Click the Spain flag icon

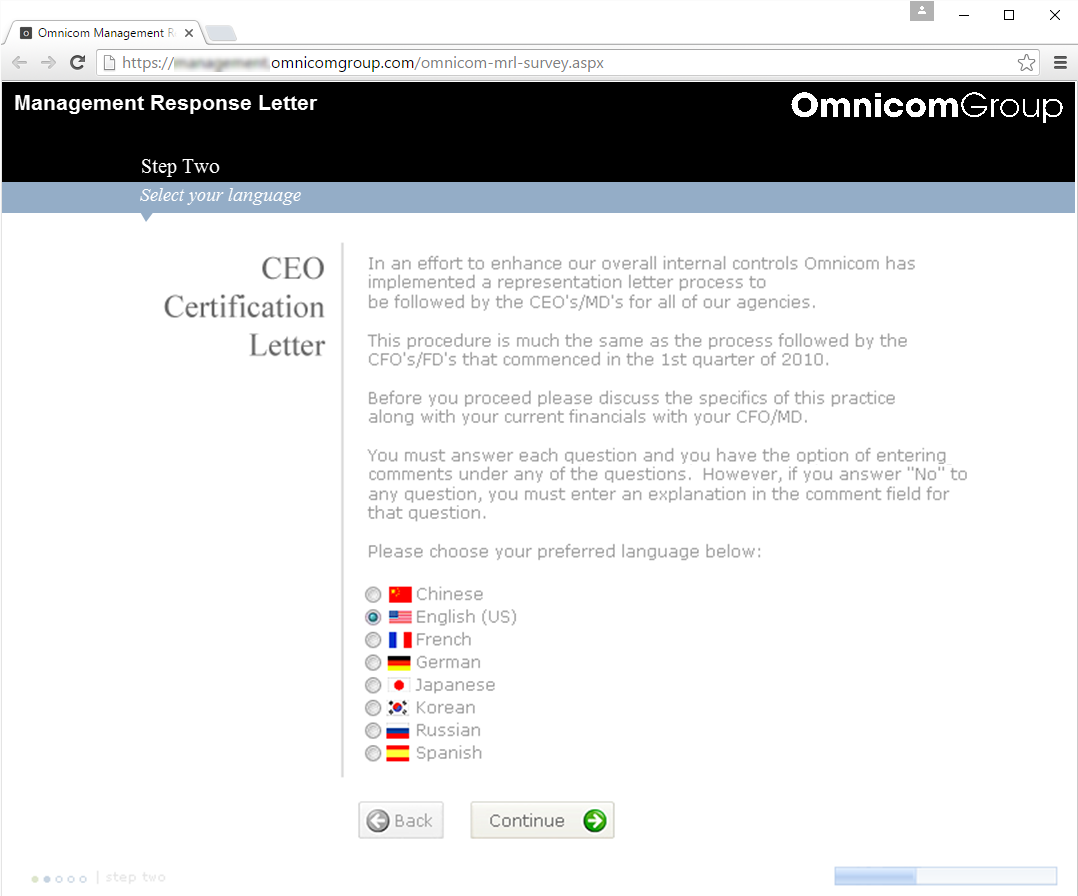click(x=397, y=753)
